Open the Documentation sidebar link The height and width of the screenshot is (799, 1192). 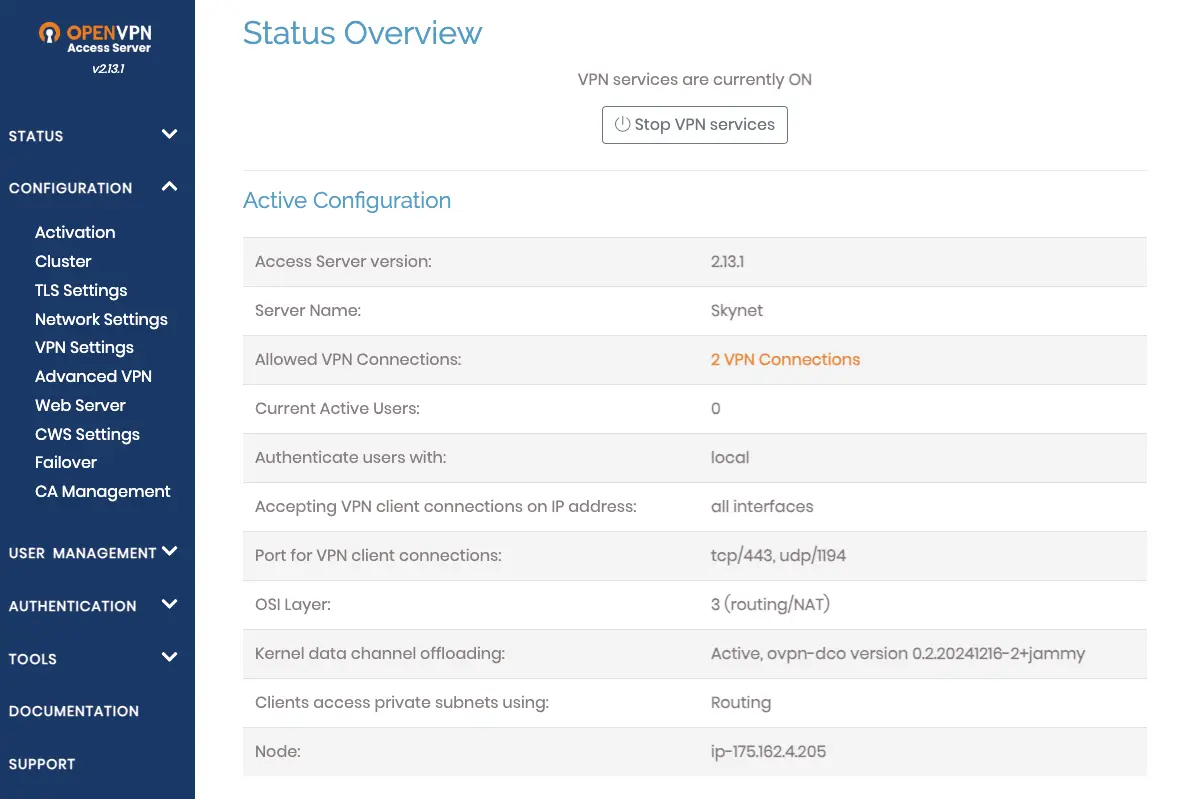(74, 711)
